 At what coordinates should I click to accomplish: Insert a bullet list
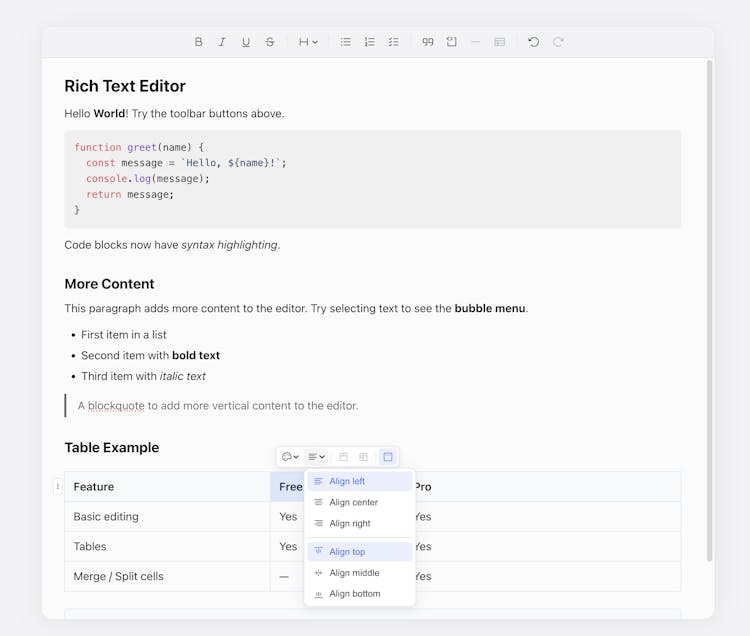(x=345, y=42)
